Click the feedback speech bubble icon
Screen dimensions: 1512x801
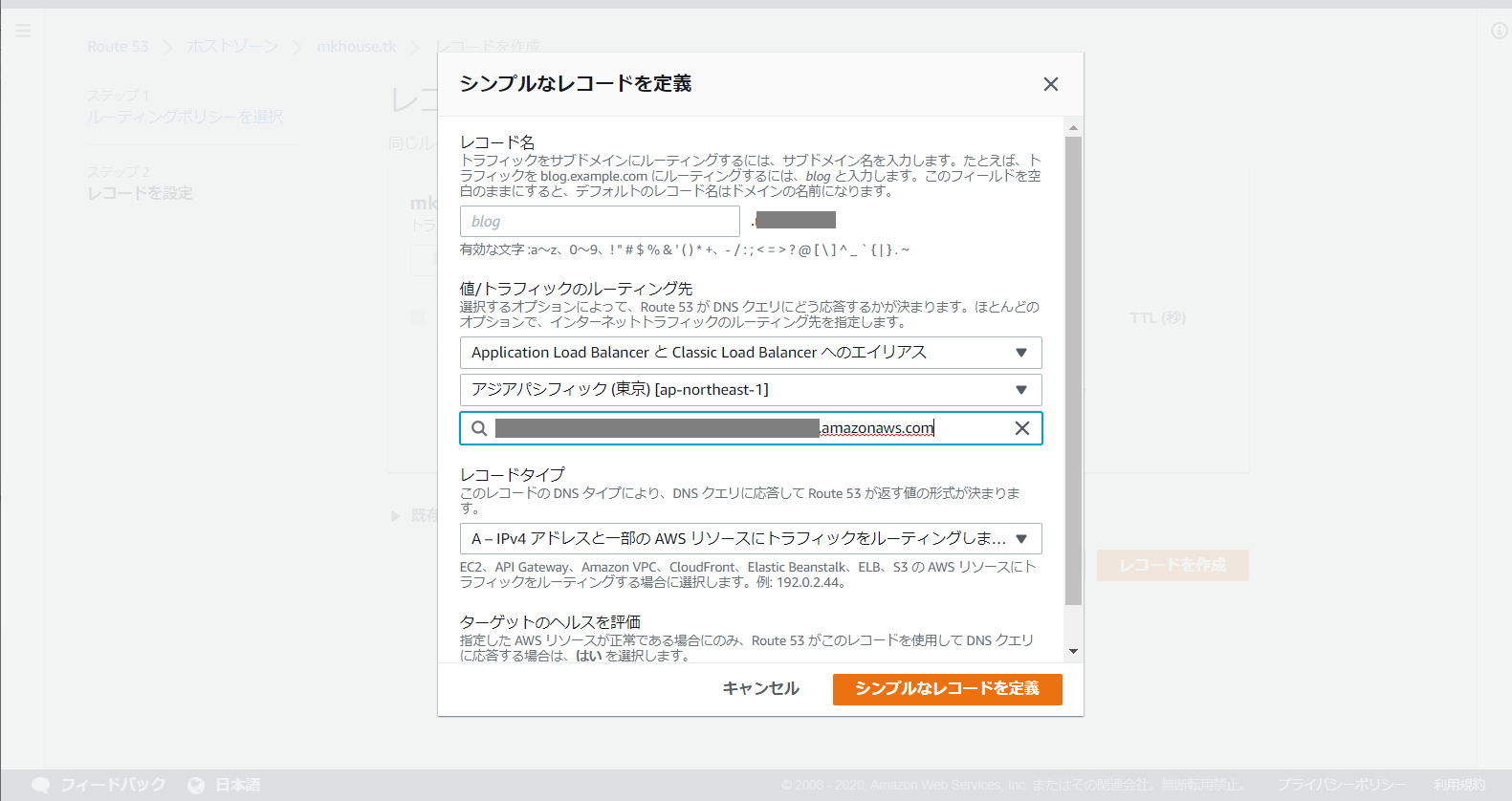click(40, 785)
